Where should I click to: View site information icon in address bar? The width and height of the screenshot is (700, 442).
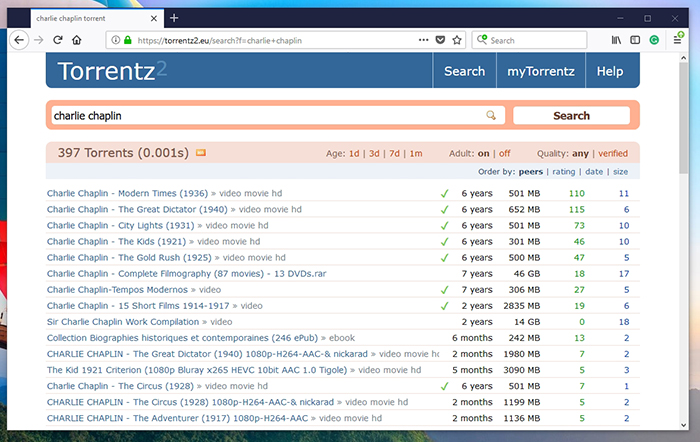tap(116, 40)
